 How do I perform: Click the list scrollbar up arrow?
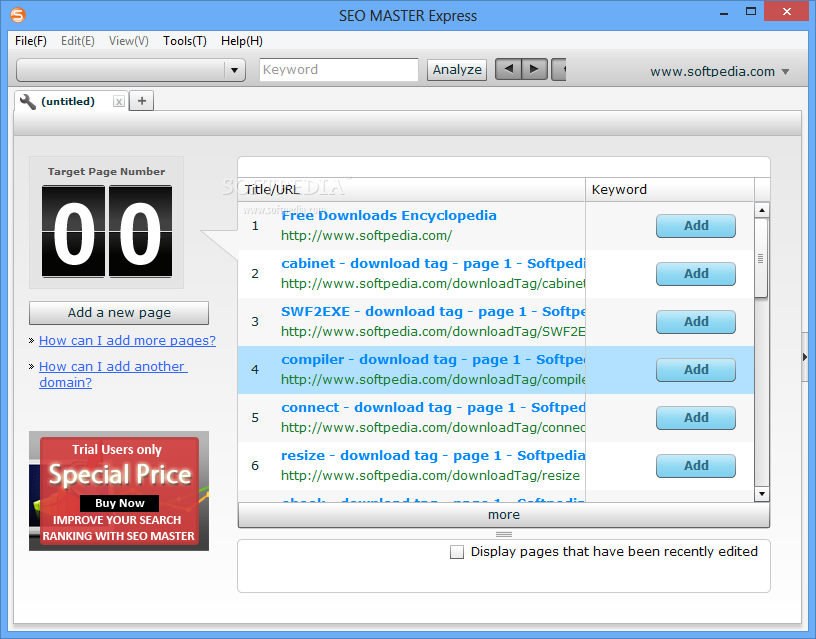[x=761, y=210]
